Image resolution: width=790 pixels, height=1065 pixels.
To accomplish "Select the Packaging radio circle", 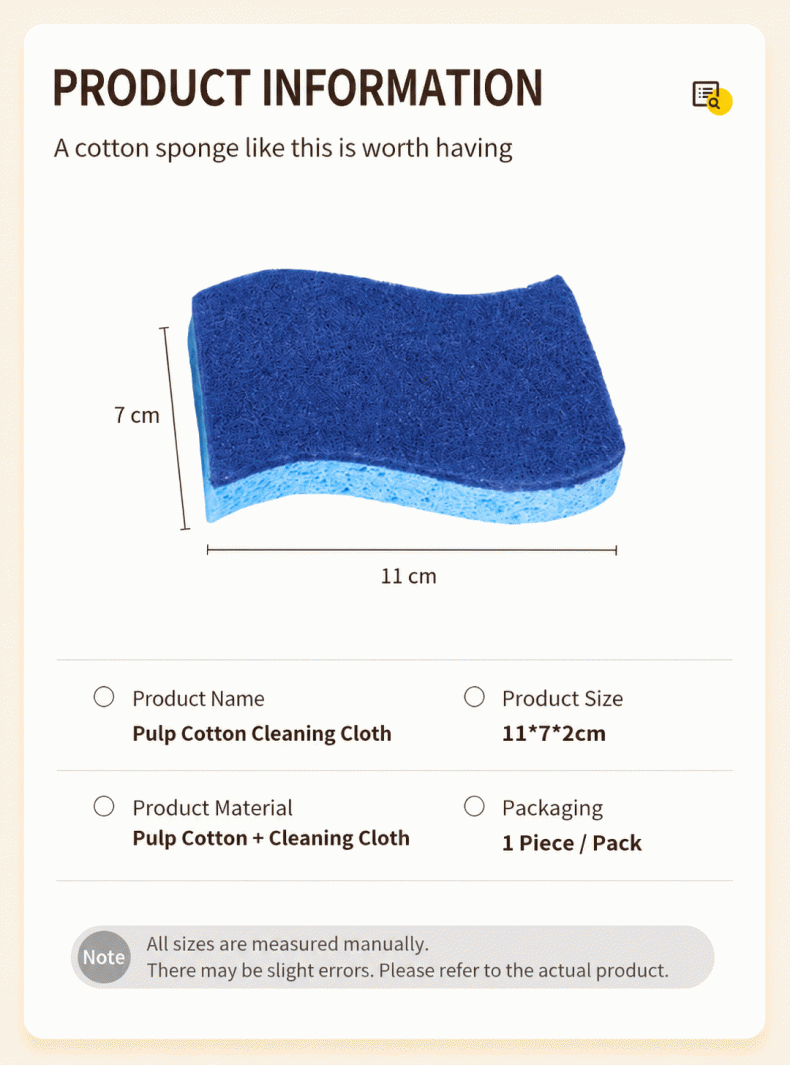I will (x=474, y=806).
